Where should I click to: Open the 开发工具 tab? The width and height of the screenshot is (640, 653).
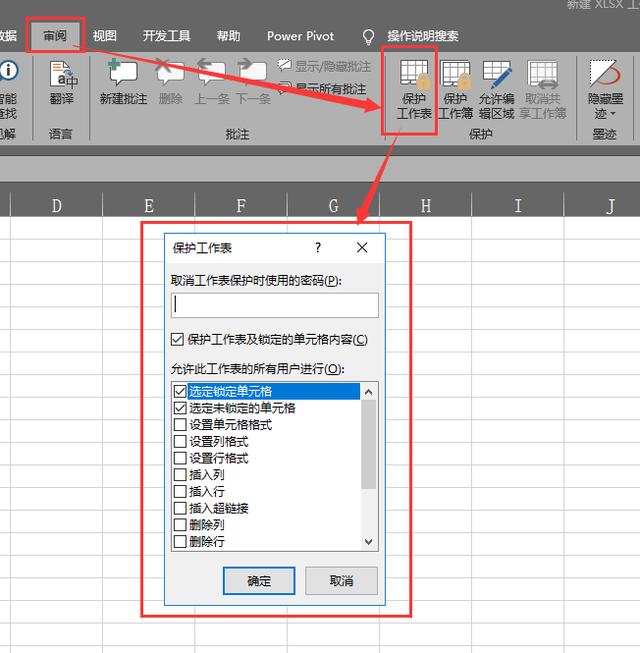pyautogui.click(x=167, y=36)
